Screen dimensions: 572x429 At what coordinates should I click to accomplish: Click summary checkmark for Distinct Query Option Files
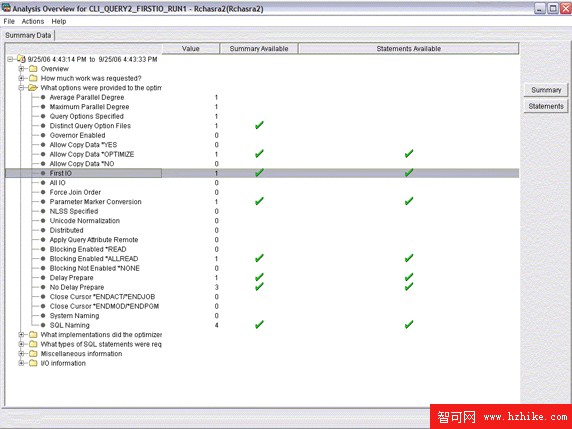click(259, 125)
